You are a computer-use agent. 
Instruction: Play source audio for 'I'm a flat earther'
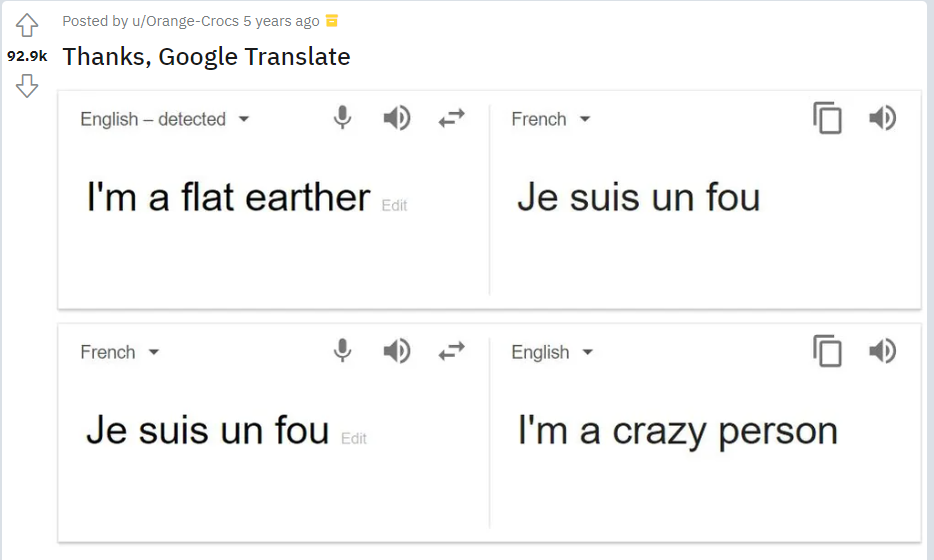click(397, 119)
